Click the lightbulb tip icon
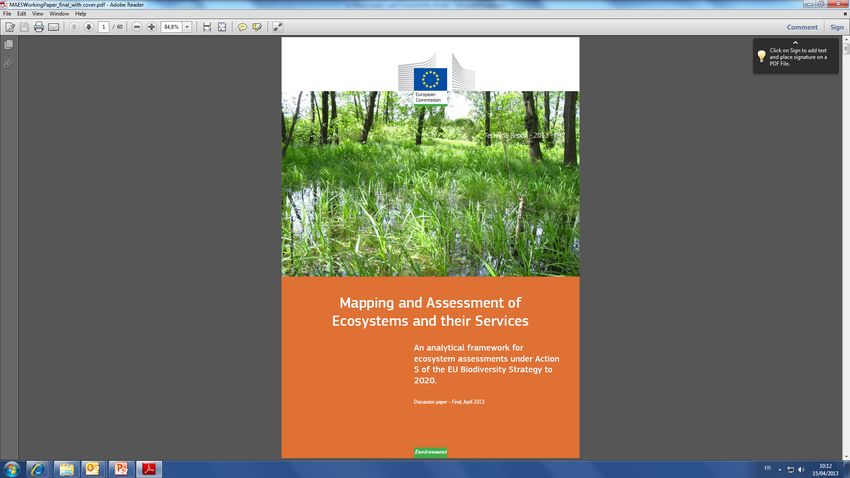This screenshot has height=478, width=850. pyautogui.click(x=761, y=56)
